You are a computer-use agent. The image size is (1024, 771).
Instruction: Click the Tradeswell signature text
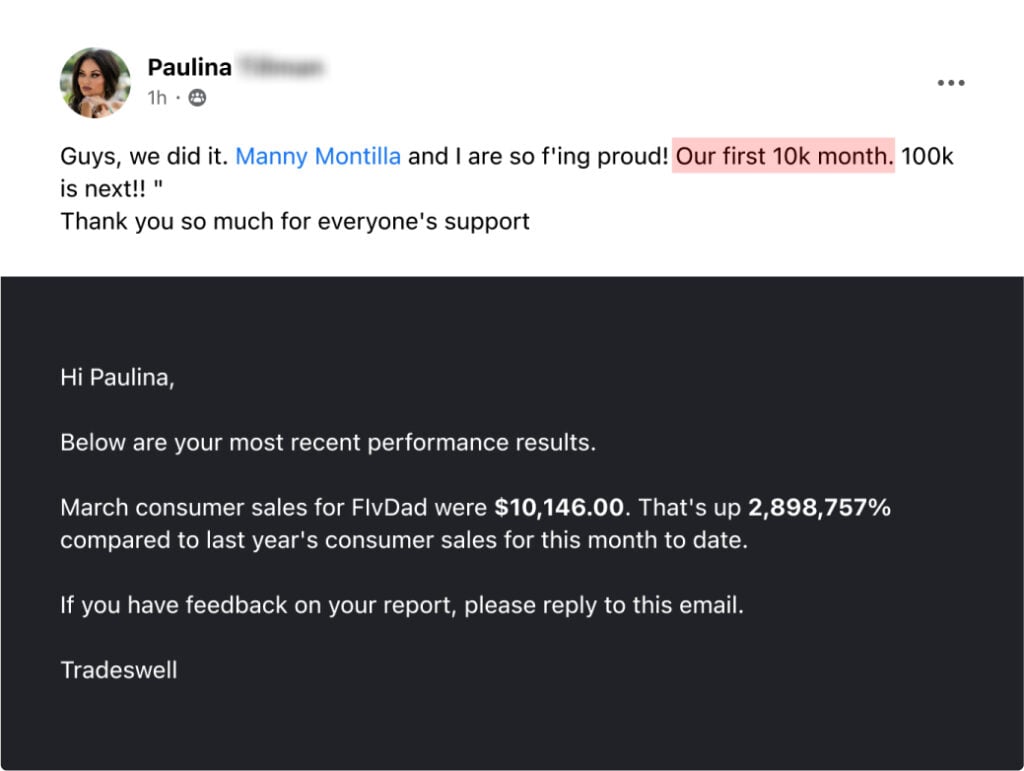tap(119, 670)
